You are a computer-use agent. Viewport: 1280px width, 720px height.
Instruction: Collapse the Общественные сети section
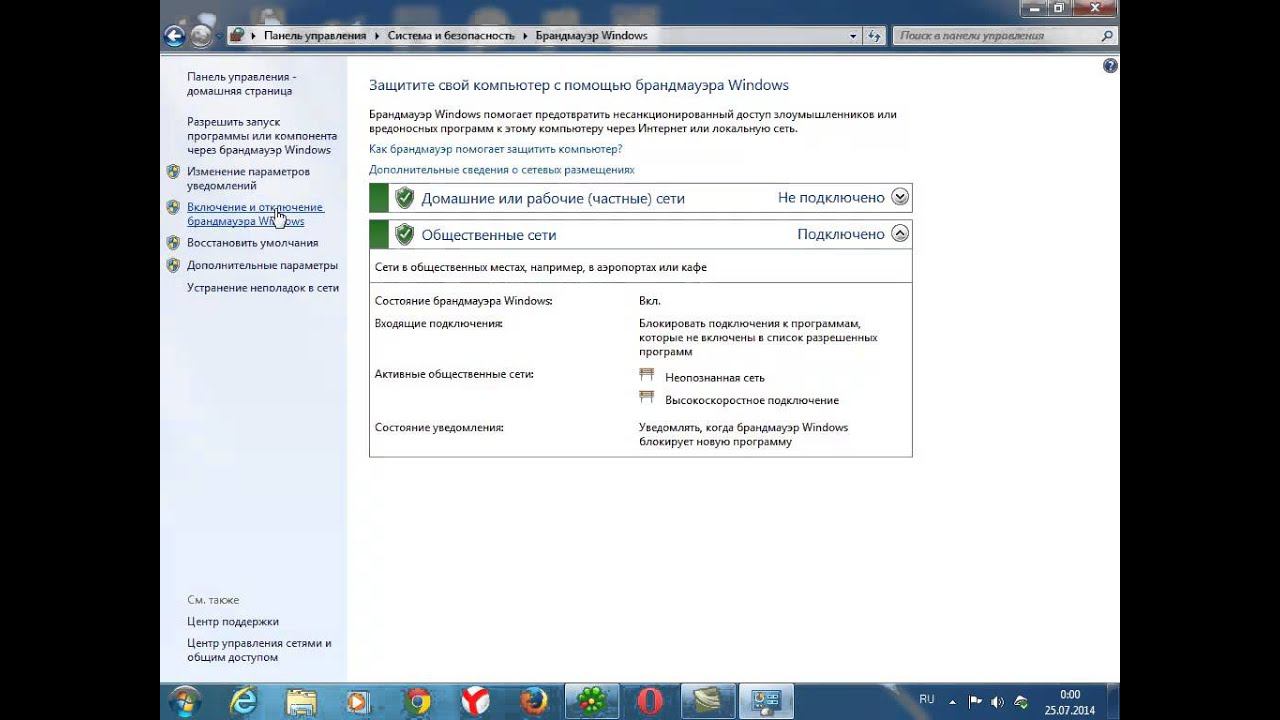pos(900,234)
